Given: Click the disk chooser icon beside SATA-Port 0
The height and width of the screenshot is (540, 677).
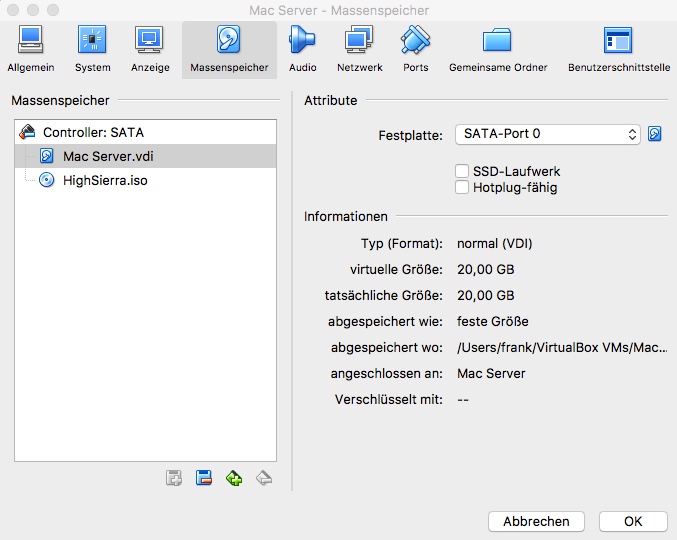Looking at the screenshot, I should tap(655, 134).
